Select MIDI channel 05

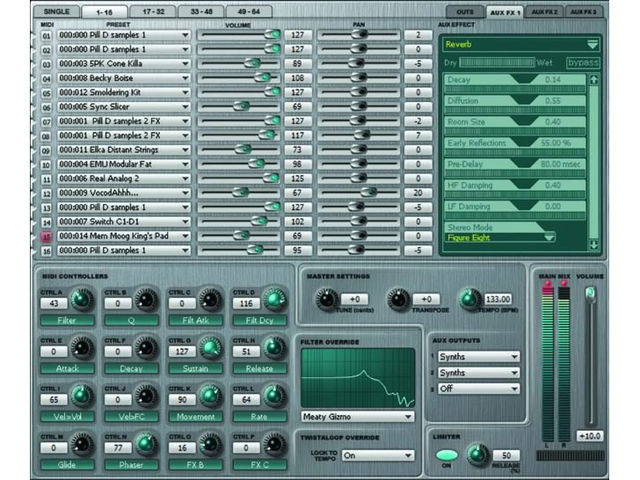coord(46,93)
